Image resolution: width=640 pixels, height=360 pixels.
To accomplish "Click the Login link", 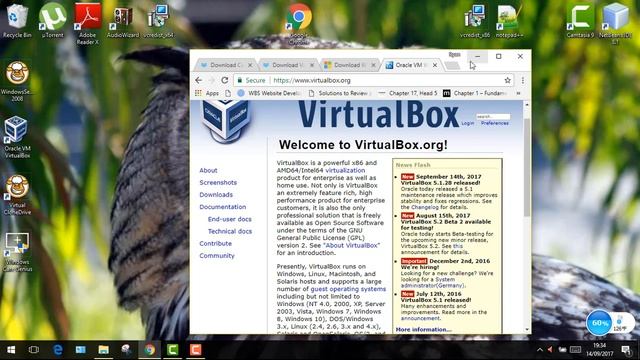I will [468, 123].
